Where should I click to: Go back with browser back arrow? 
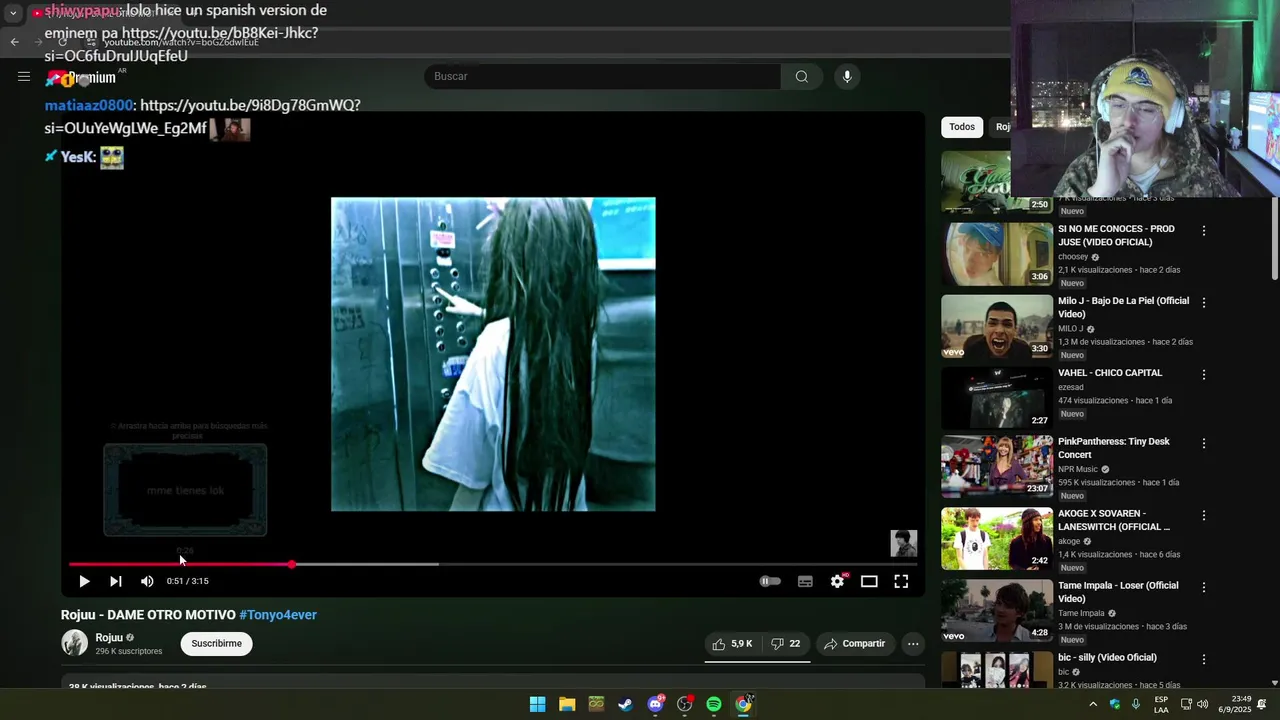(x=15, y=42)
